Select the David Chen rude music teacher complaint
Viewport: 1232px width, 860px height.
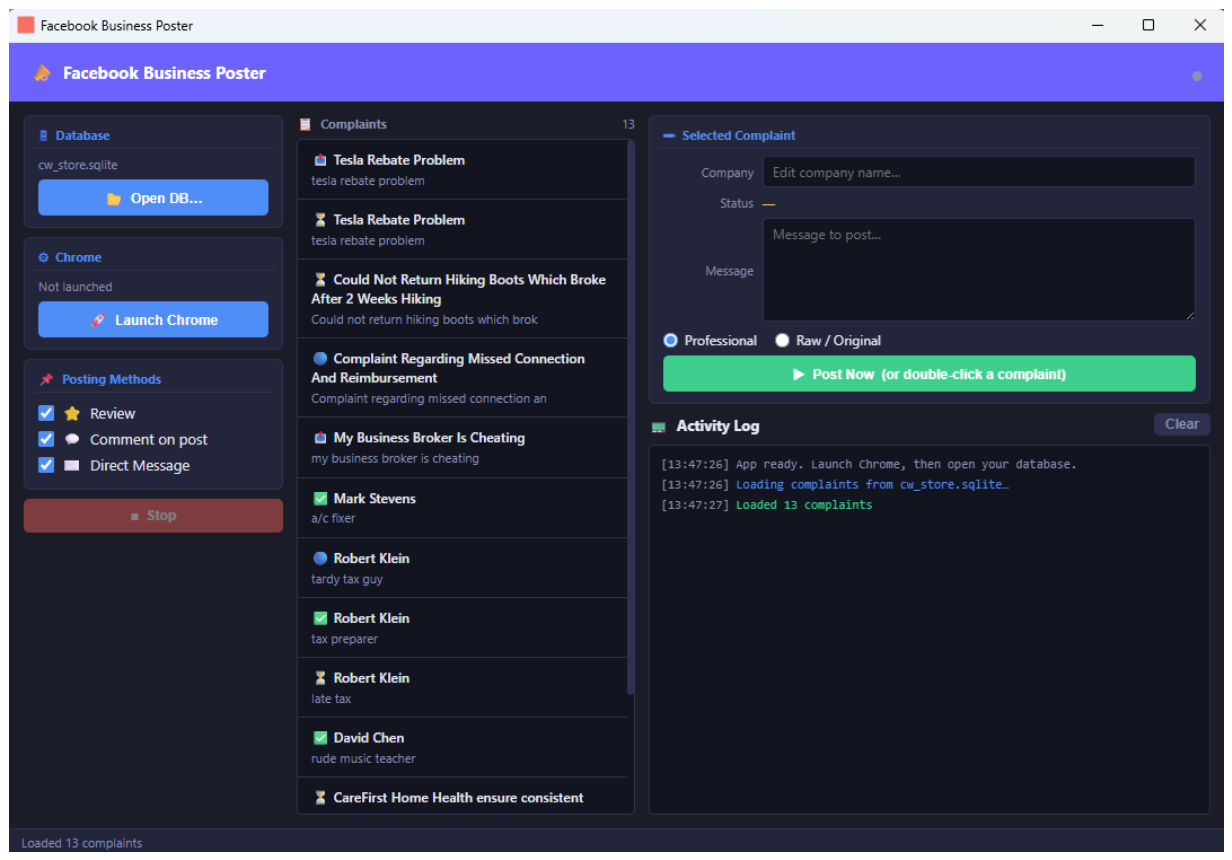tap(462, 747)
